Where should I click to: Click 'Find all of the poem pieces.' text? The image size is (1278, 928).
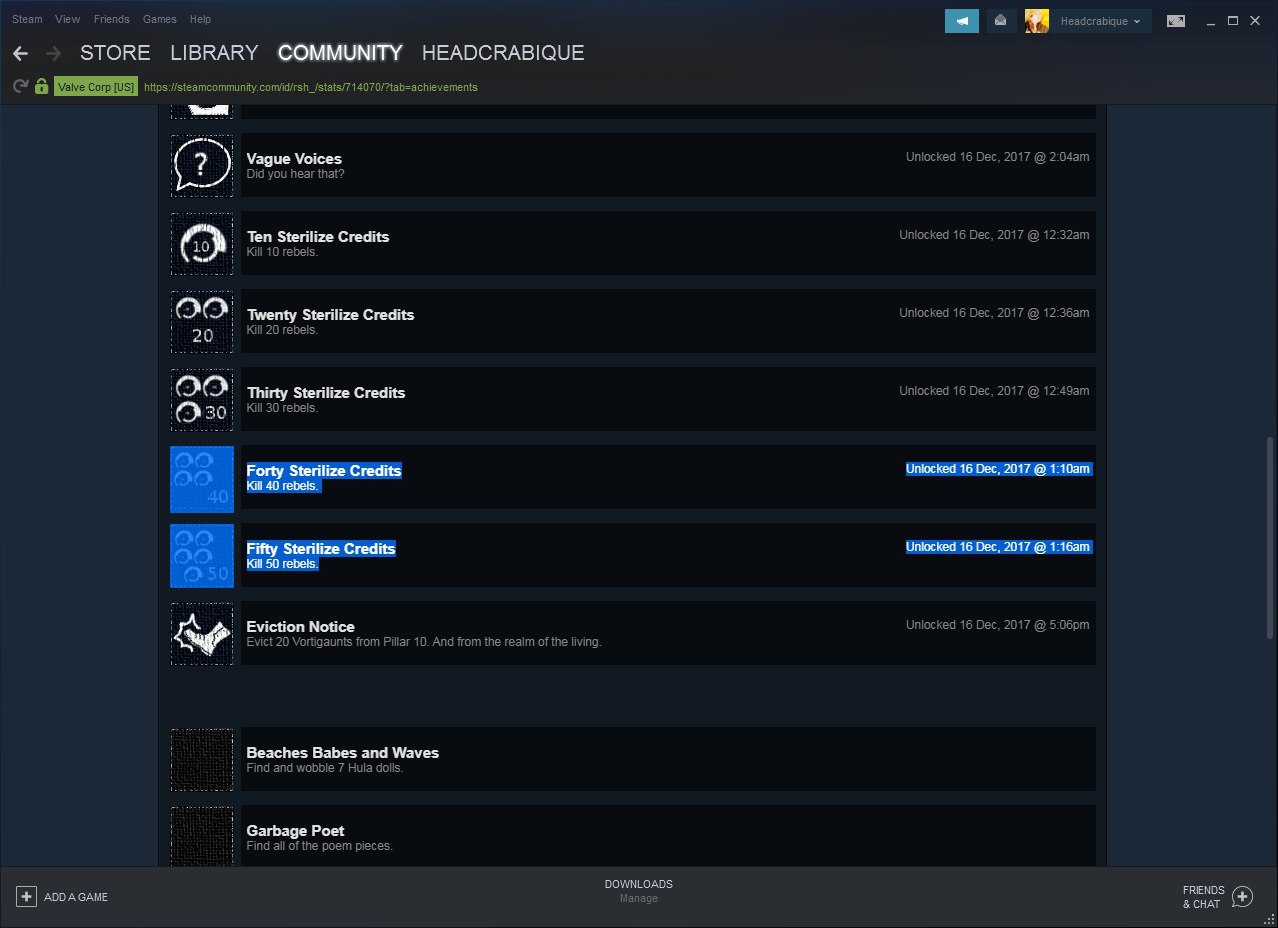(x=319, y=846)
